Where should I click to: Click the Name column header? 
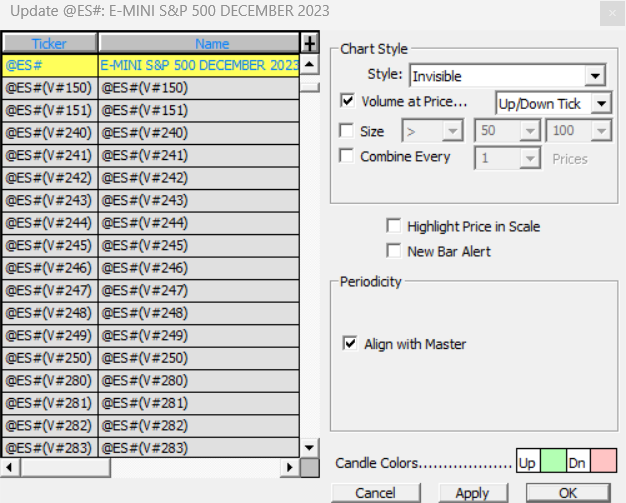click(199, 43)
